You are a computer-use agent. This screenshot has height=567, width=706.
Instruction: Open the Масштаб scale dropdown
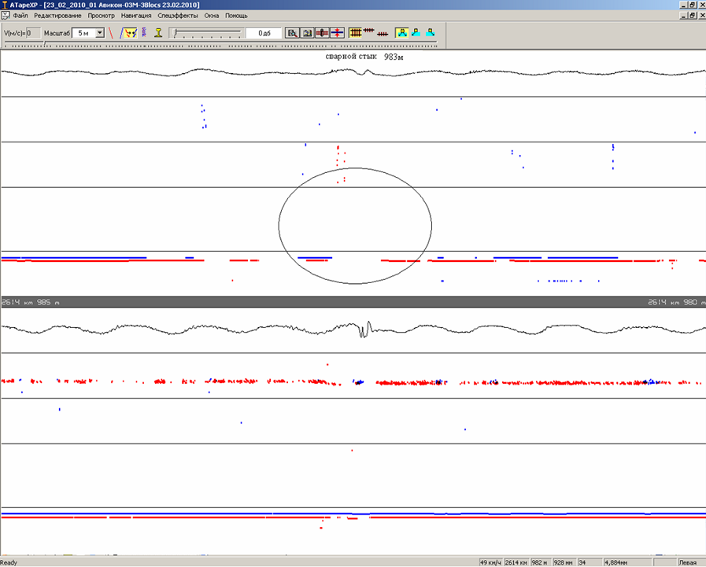tap(100, 33)
